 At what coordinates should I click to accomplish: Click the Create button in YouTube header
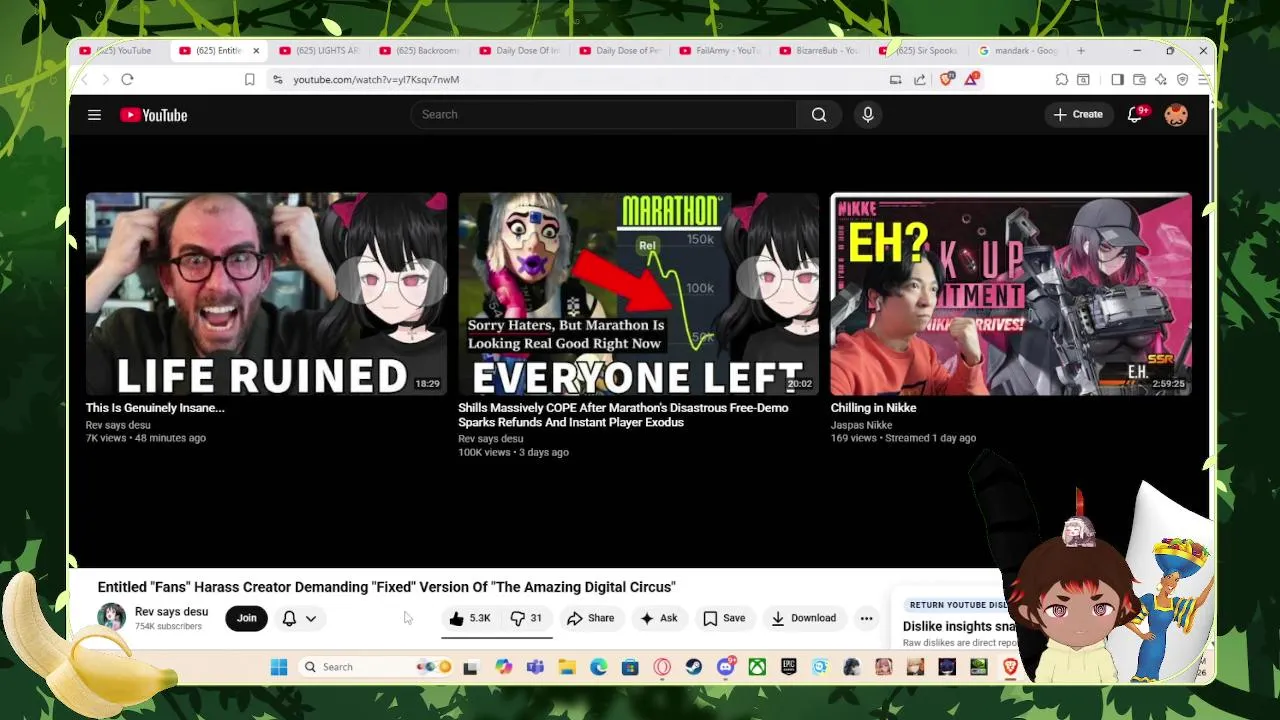click(x=1078, y=115)
